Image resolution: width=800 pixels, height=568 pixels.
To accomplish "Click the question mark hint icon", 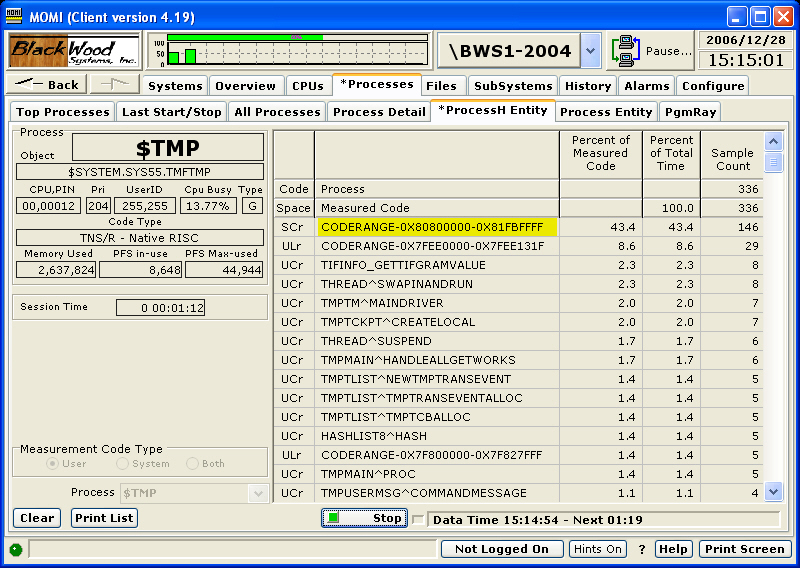I will coord(641,550).
